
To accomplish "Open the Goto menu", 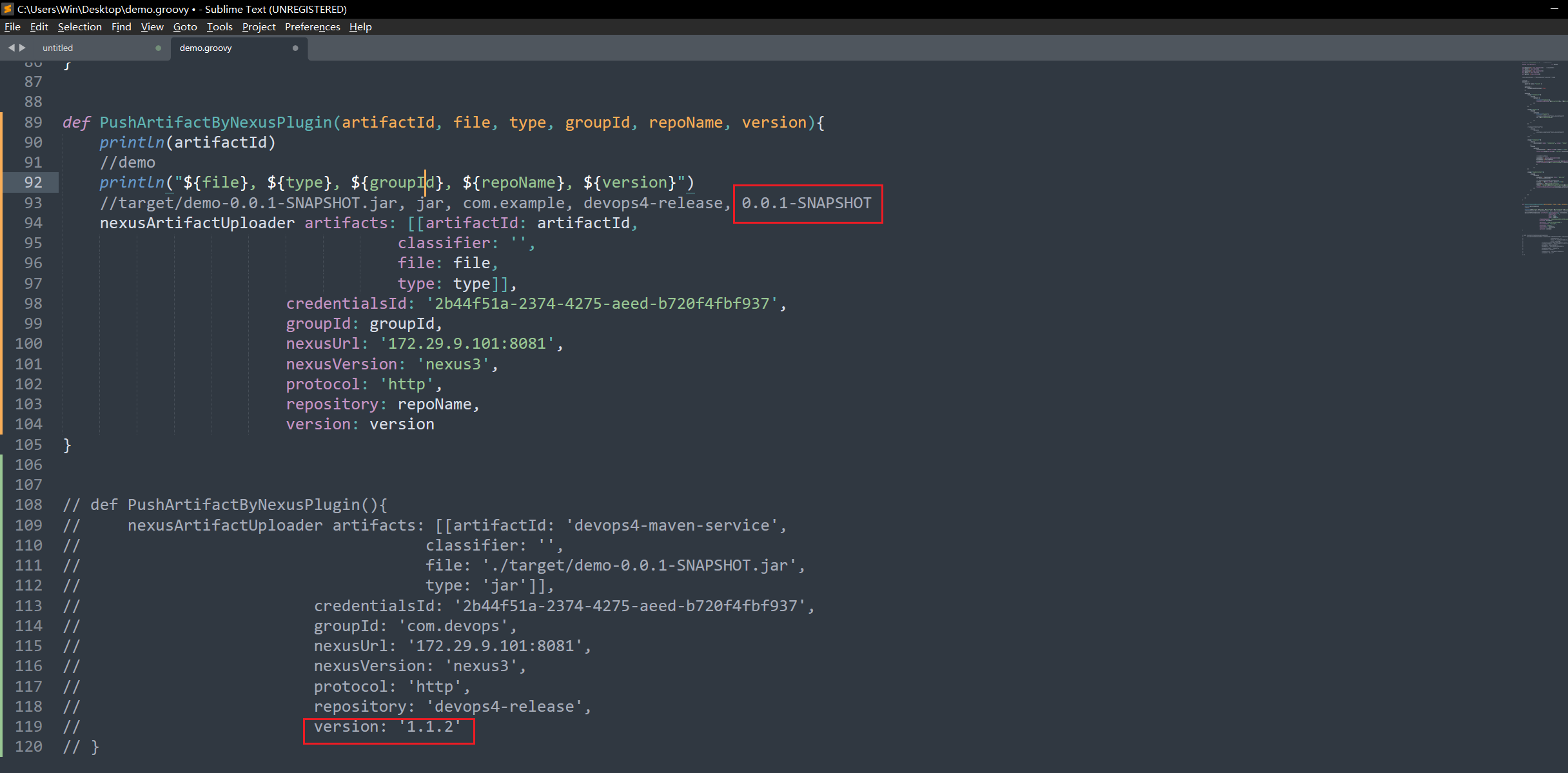I will click(x=185, y=26).
